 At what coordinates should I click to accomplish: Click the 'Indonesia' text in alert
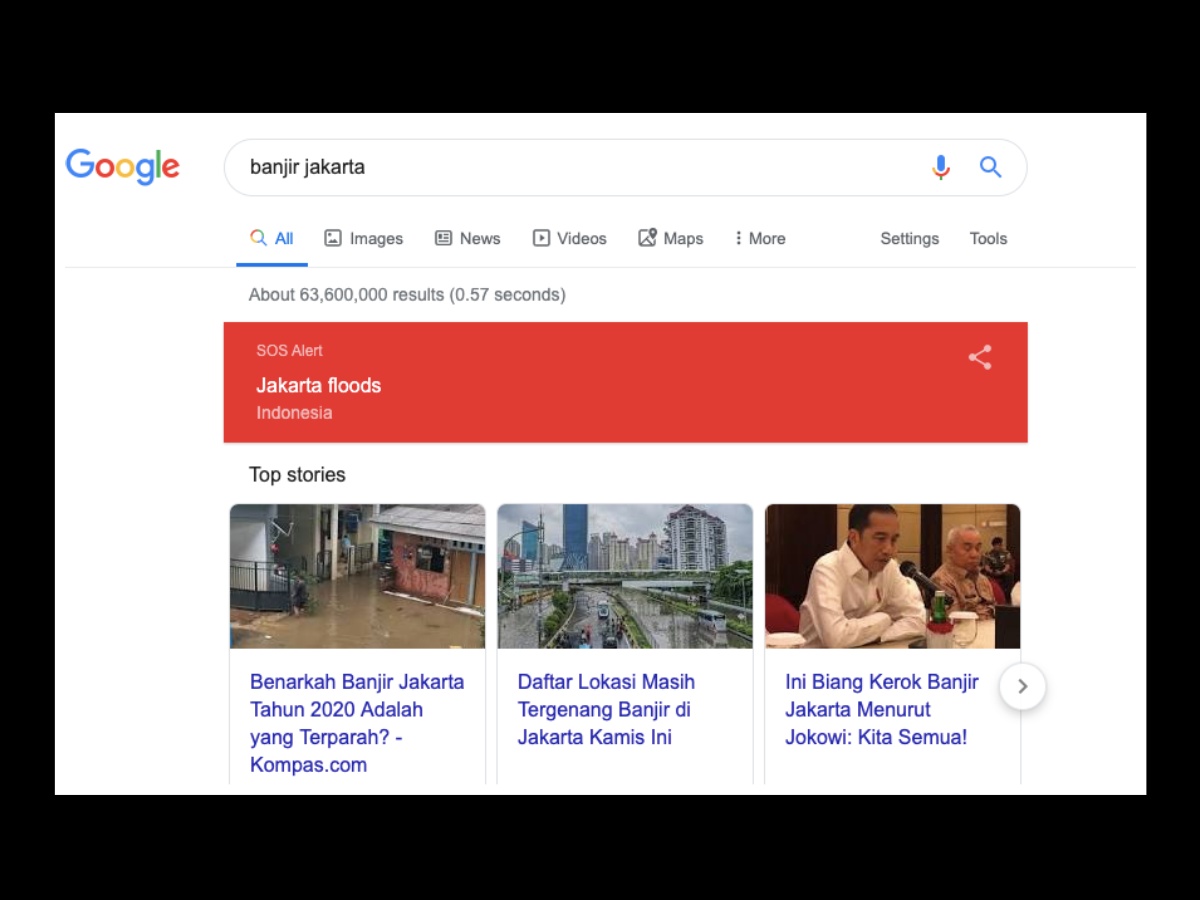click(x=294, y=412)
